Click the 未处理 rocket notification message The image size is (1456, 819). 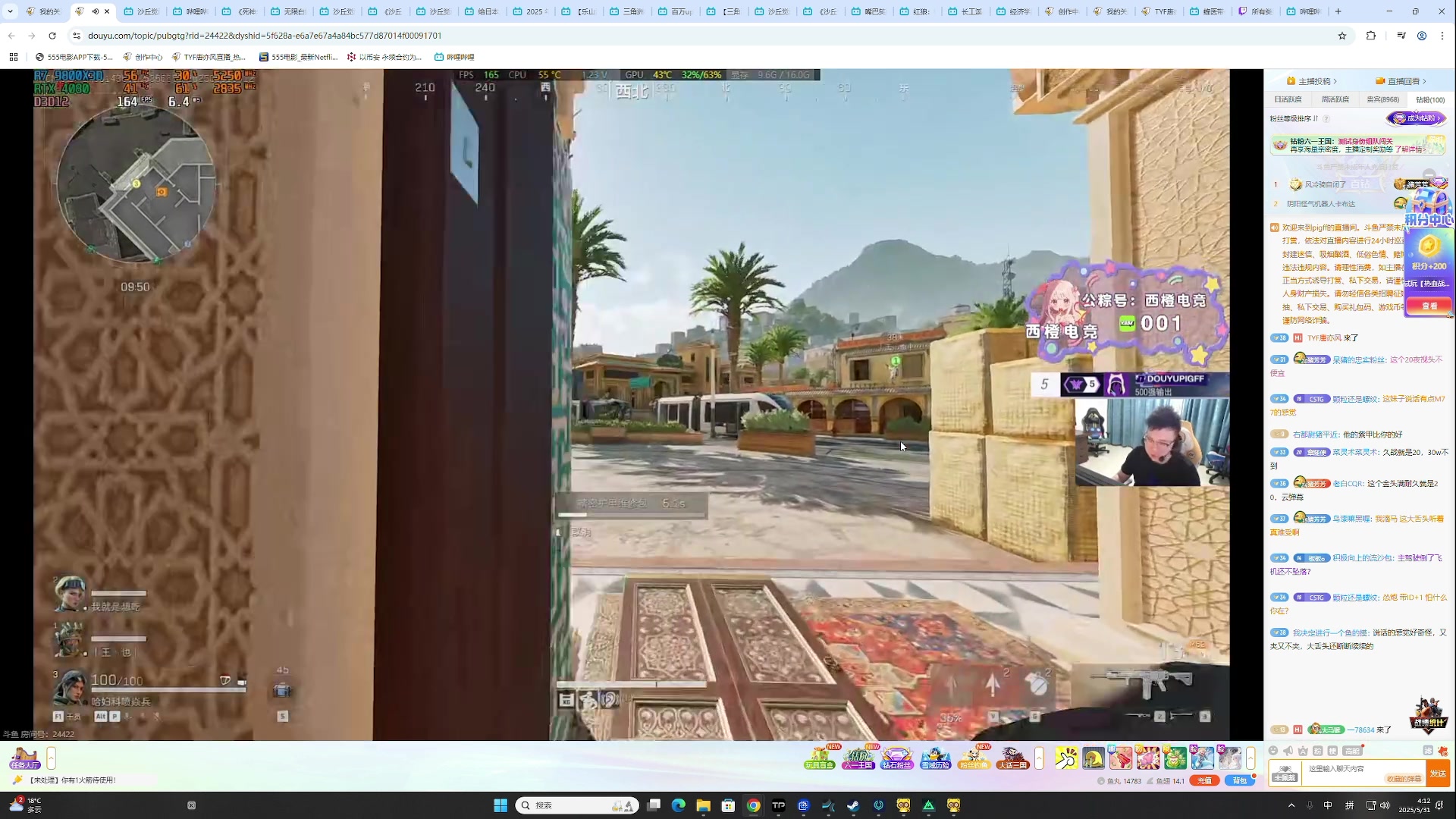coord(73,780)
